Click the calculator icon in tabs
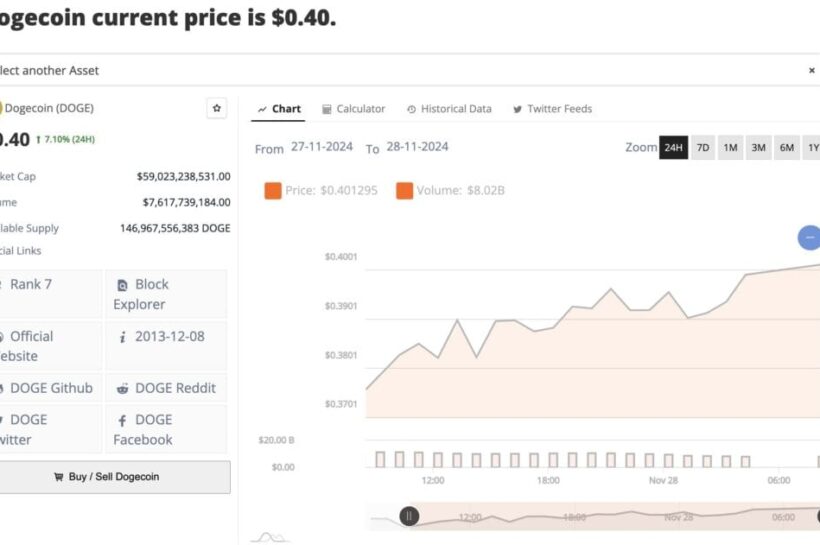 coord(327,109)
